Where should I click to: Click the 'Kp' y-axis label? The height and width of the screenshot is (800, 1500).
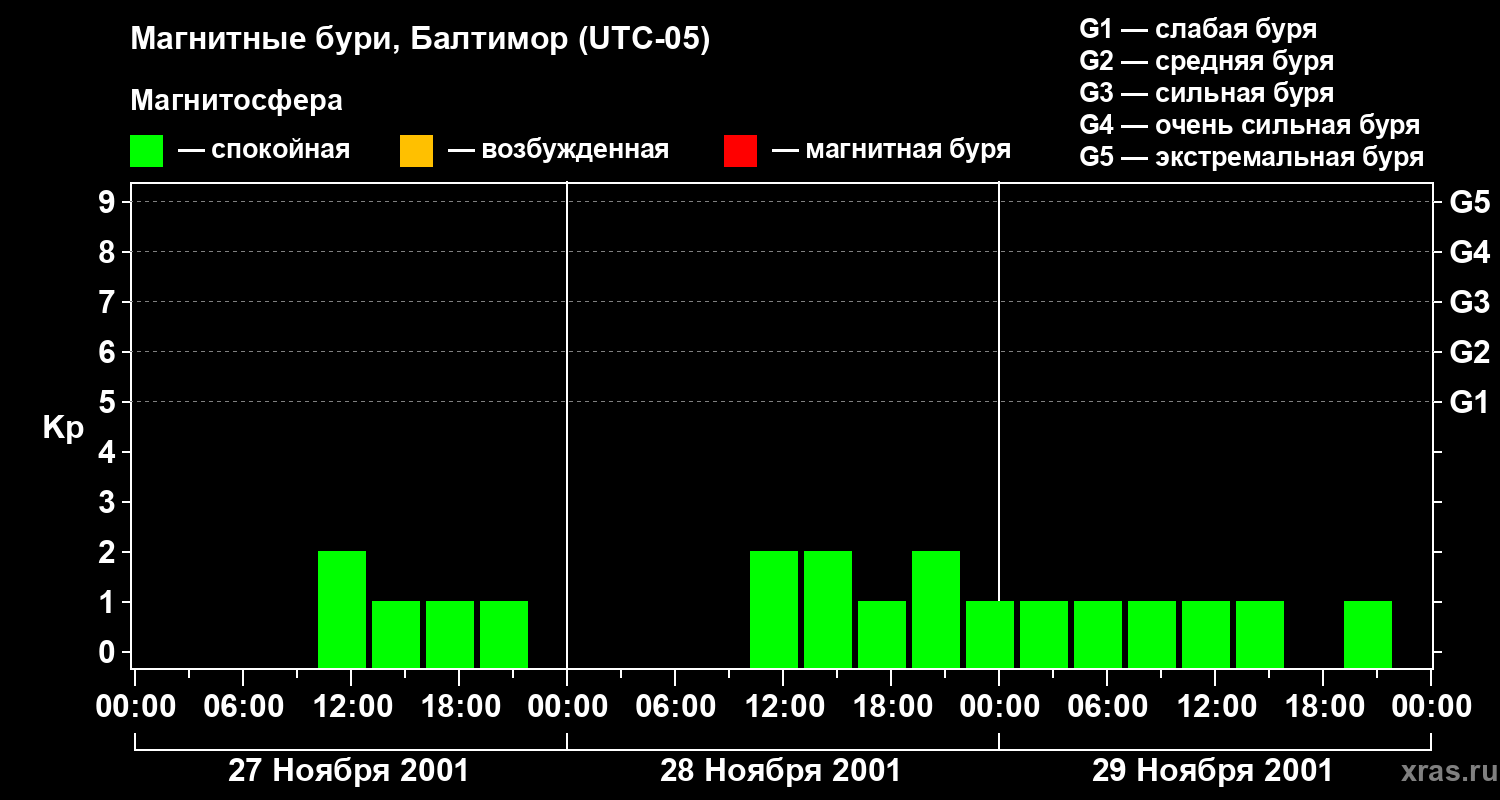[x=63, y=428]
